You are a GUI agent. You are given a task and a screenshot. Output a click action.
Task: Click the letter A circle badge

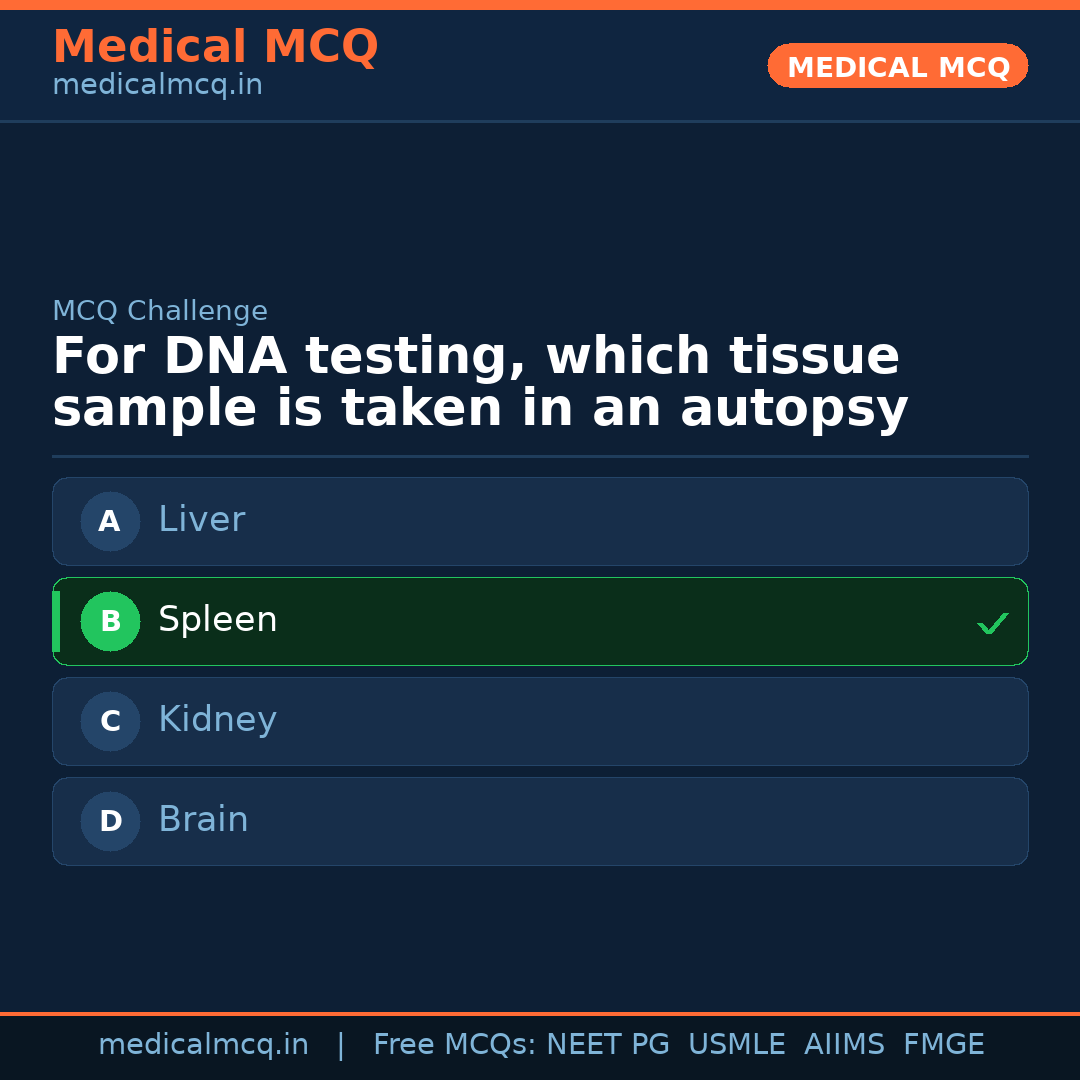(110, 521)
